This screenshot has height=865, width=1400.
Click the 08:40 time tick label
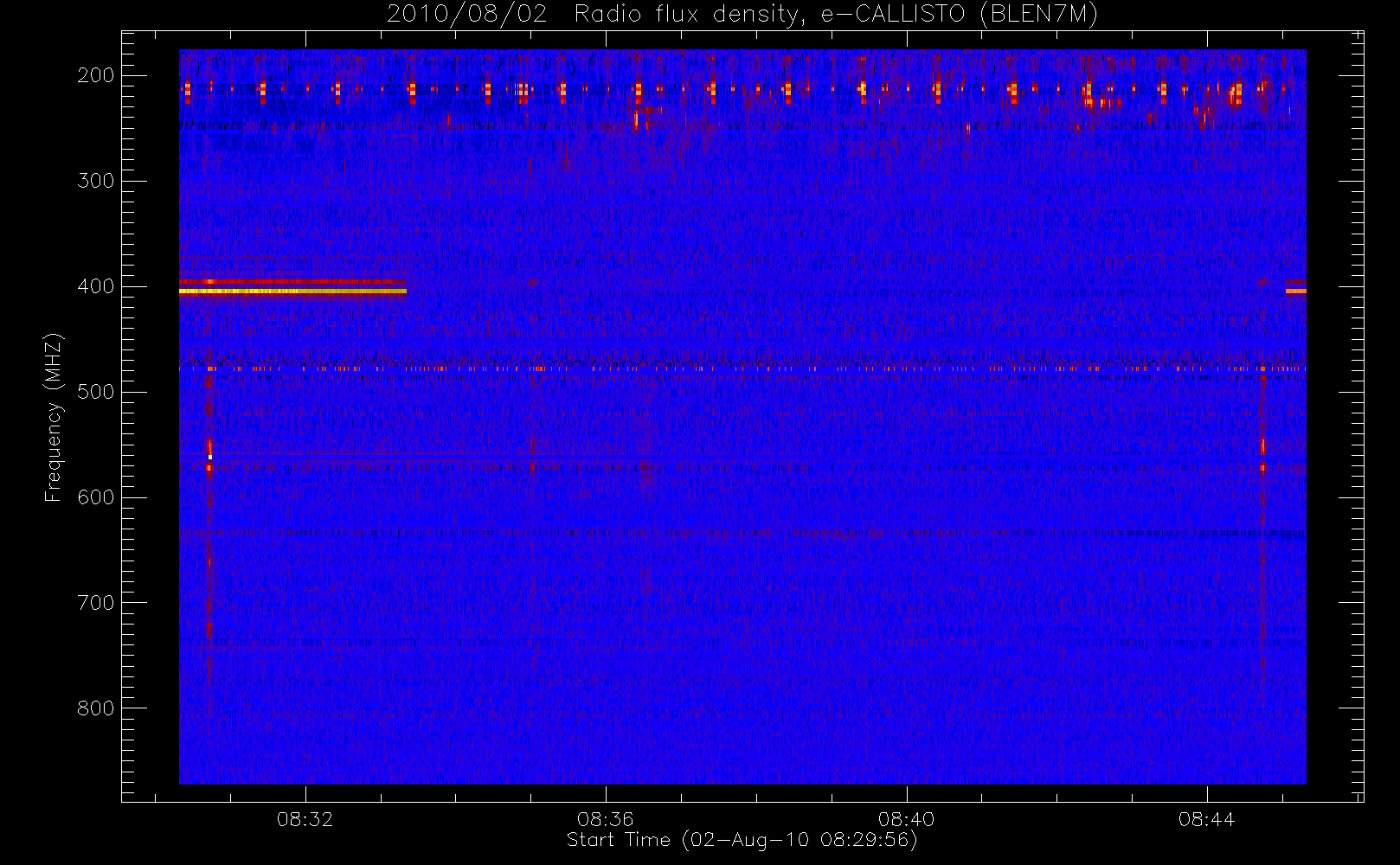pyautogui.click(x=906, y=819)
